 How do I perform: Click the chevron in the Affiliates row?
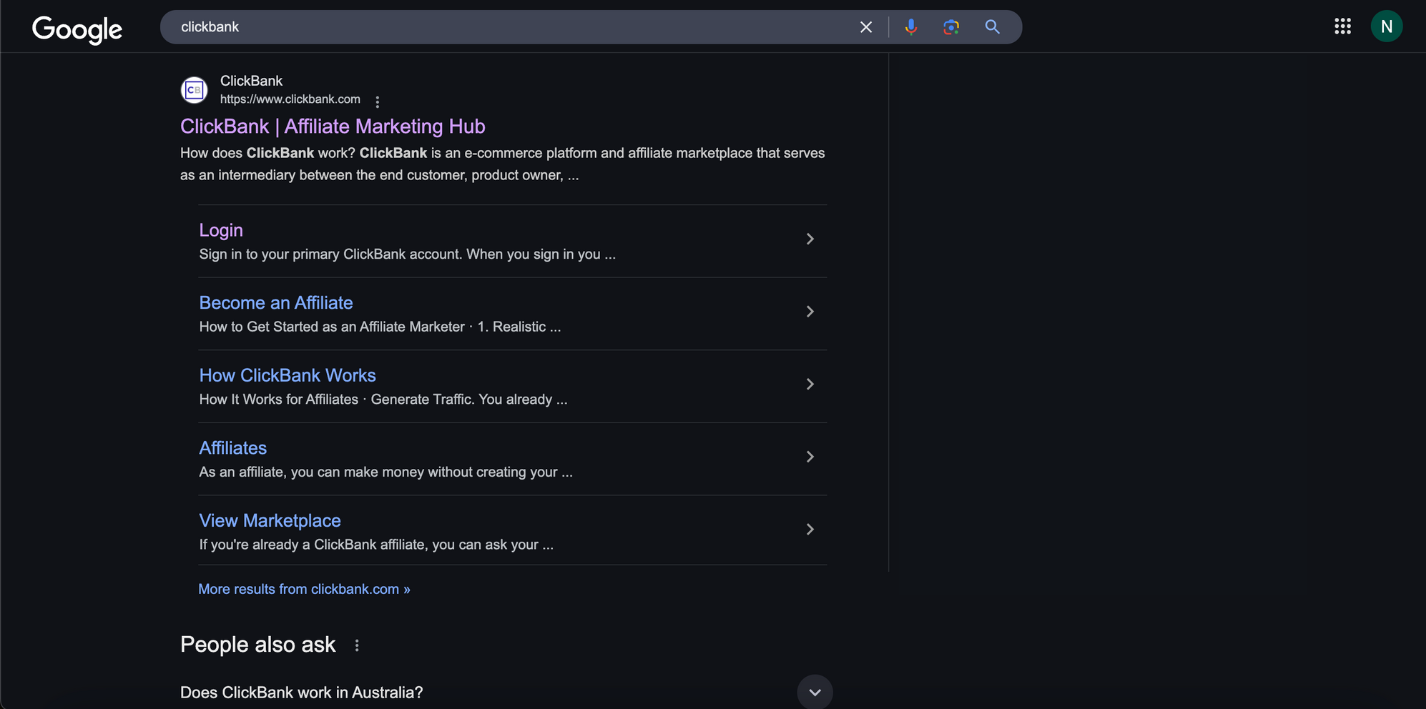tap(810, 457)
